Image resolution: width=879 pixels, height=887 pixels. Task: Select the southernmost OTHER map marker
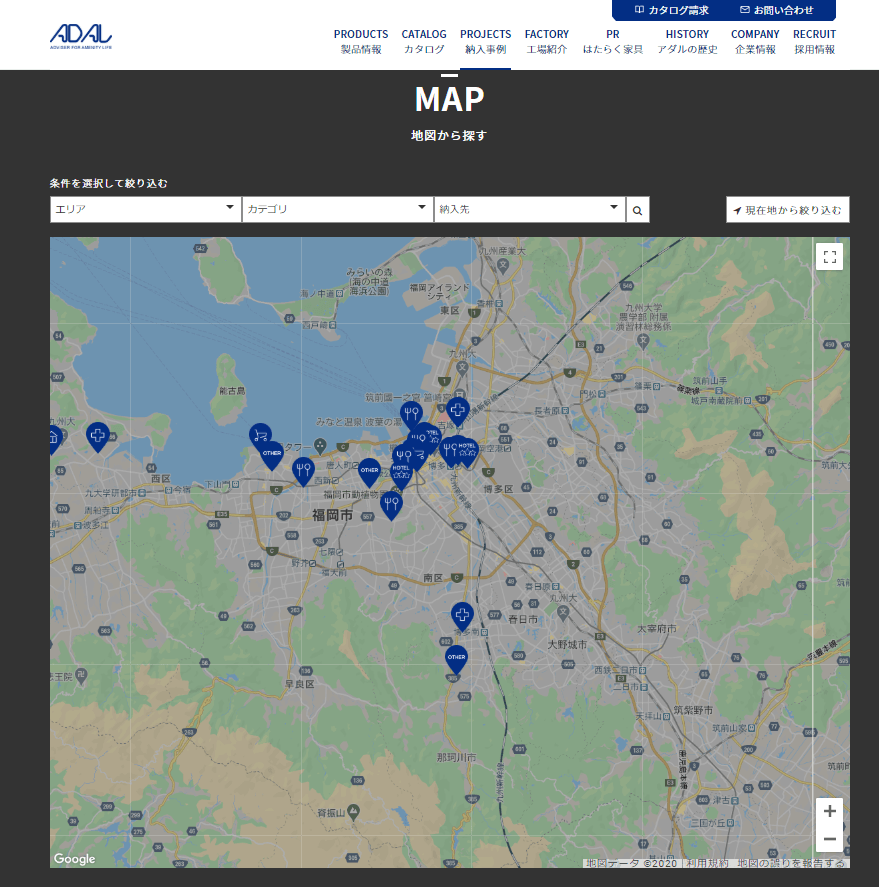(x=456, y=658)
